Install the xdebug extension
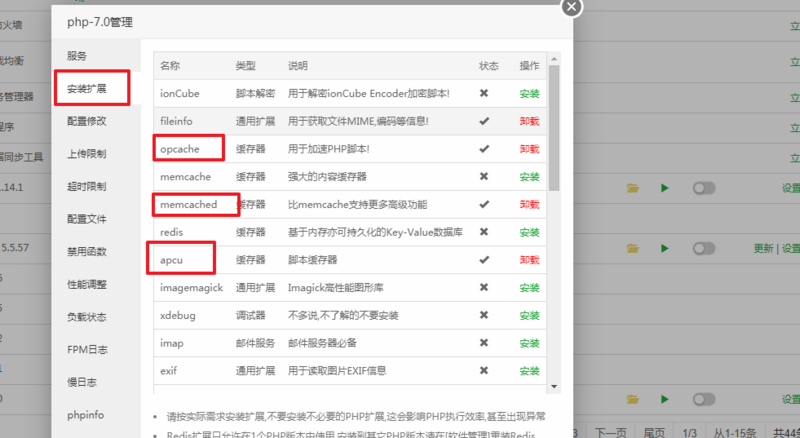The height and width of the screenshot is (438, 800). coord(529,315)
